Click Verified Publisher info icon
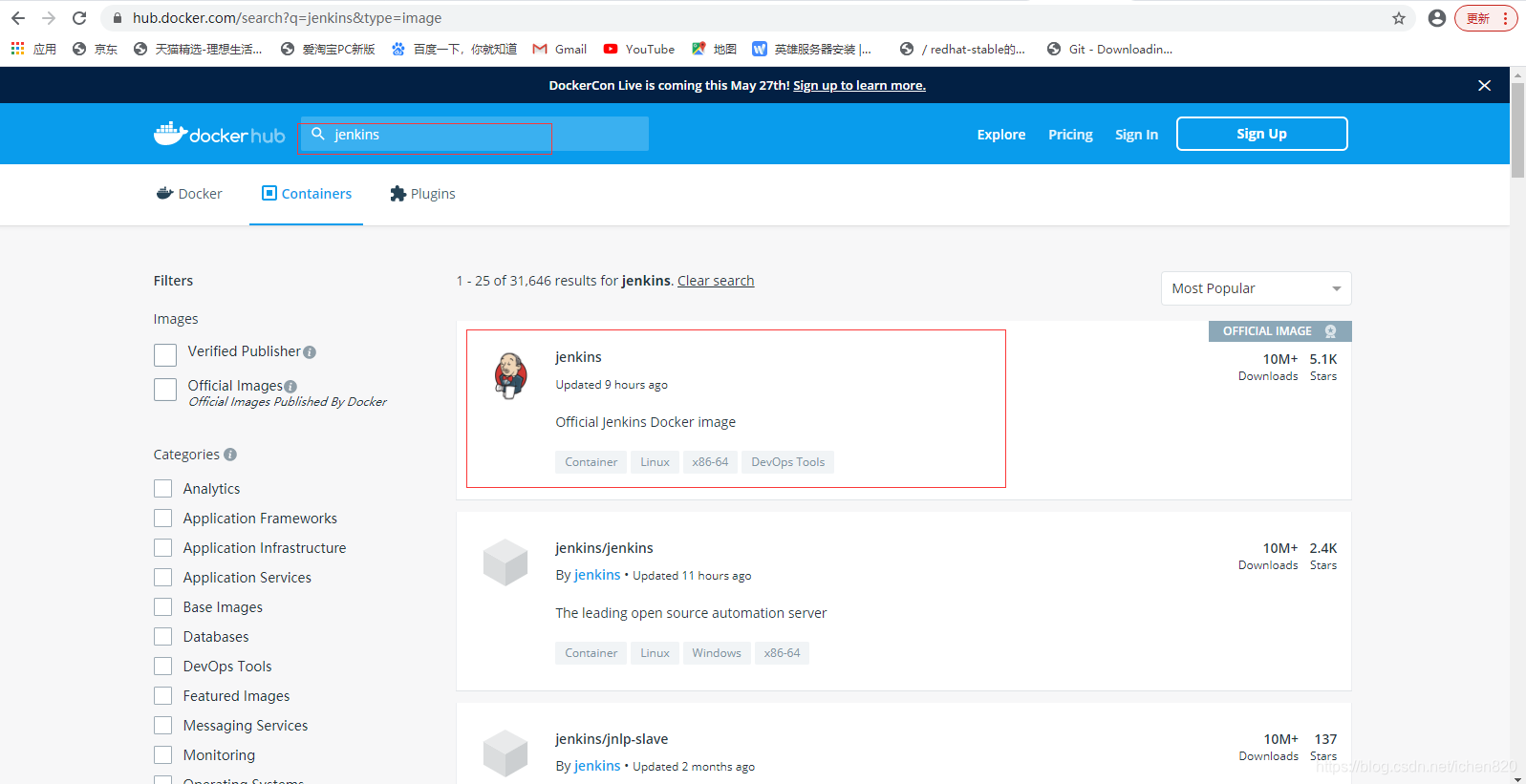 (310, 352)
